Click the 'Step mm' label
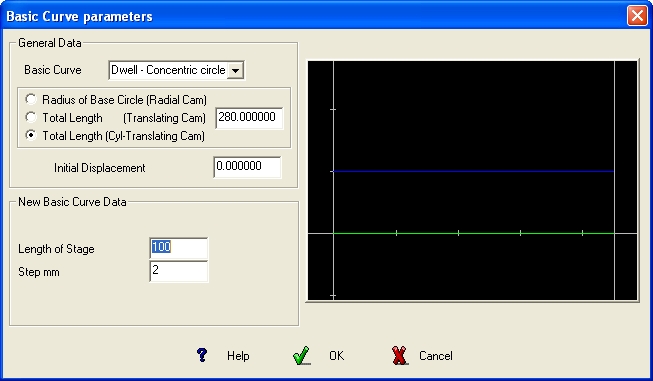The image size is (653, 381). 39,272
